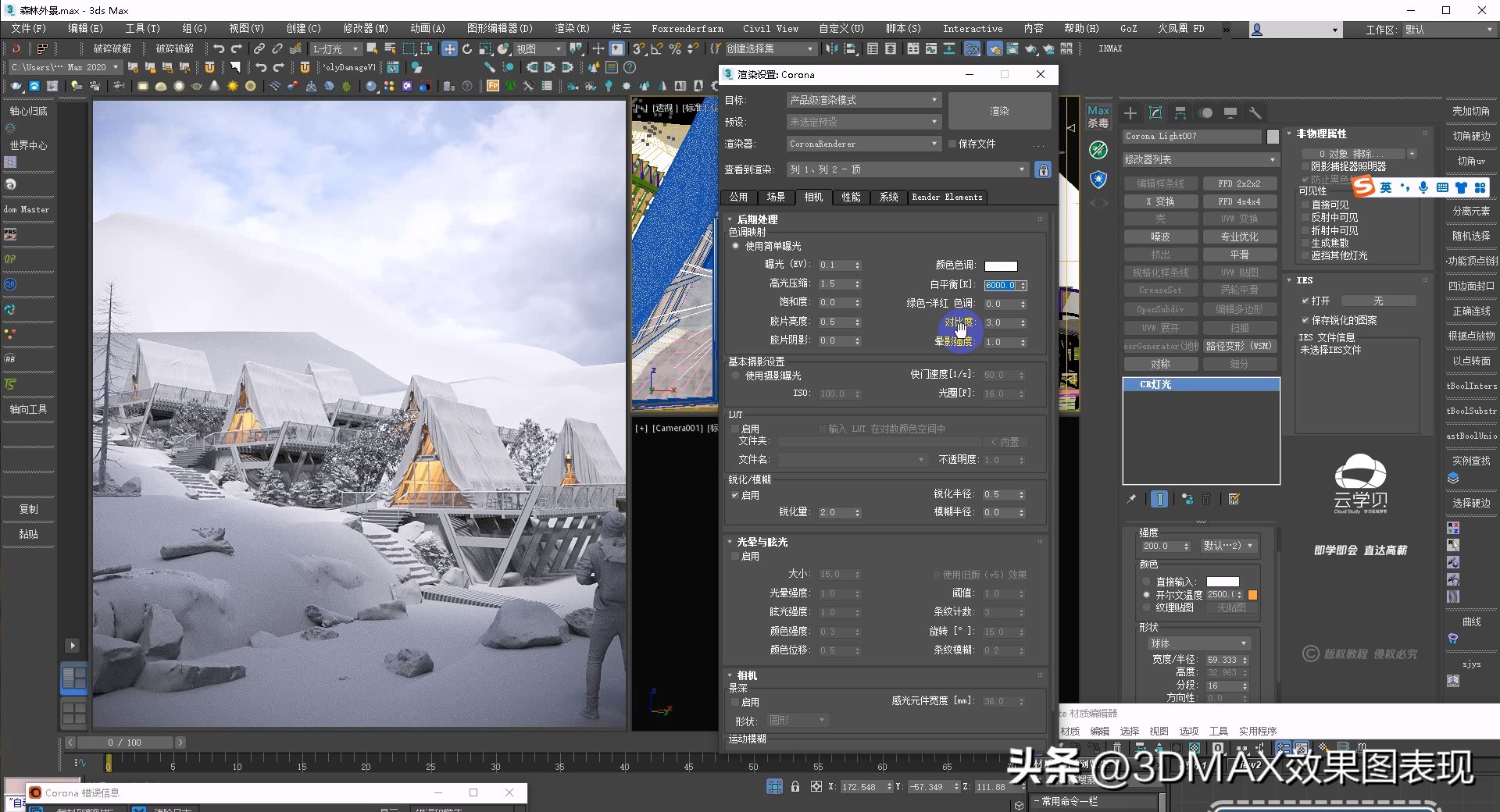The width and height of the screenshot is (1500, 812).
Task: Click the Render Setup teapot icon
Action: click(995, 48)
